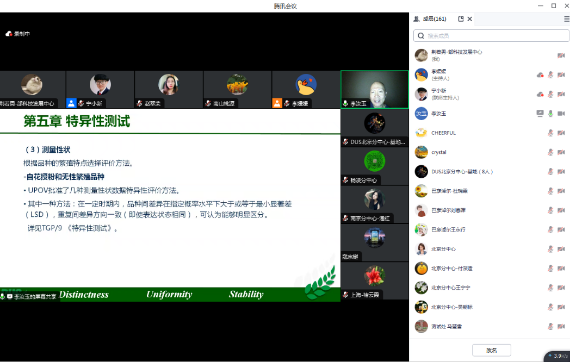Select the red flower avatar participant tile
The width and height of the screenshot is (570, 362).
pos(374,281)
